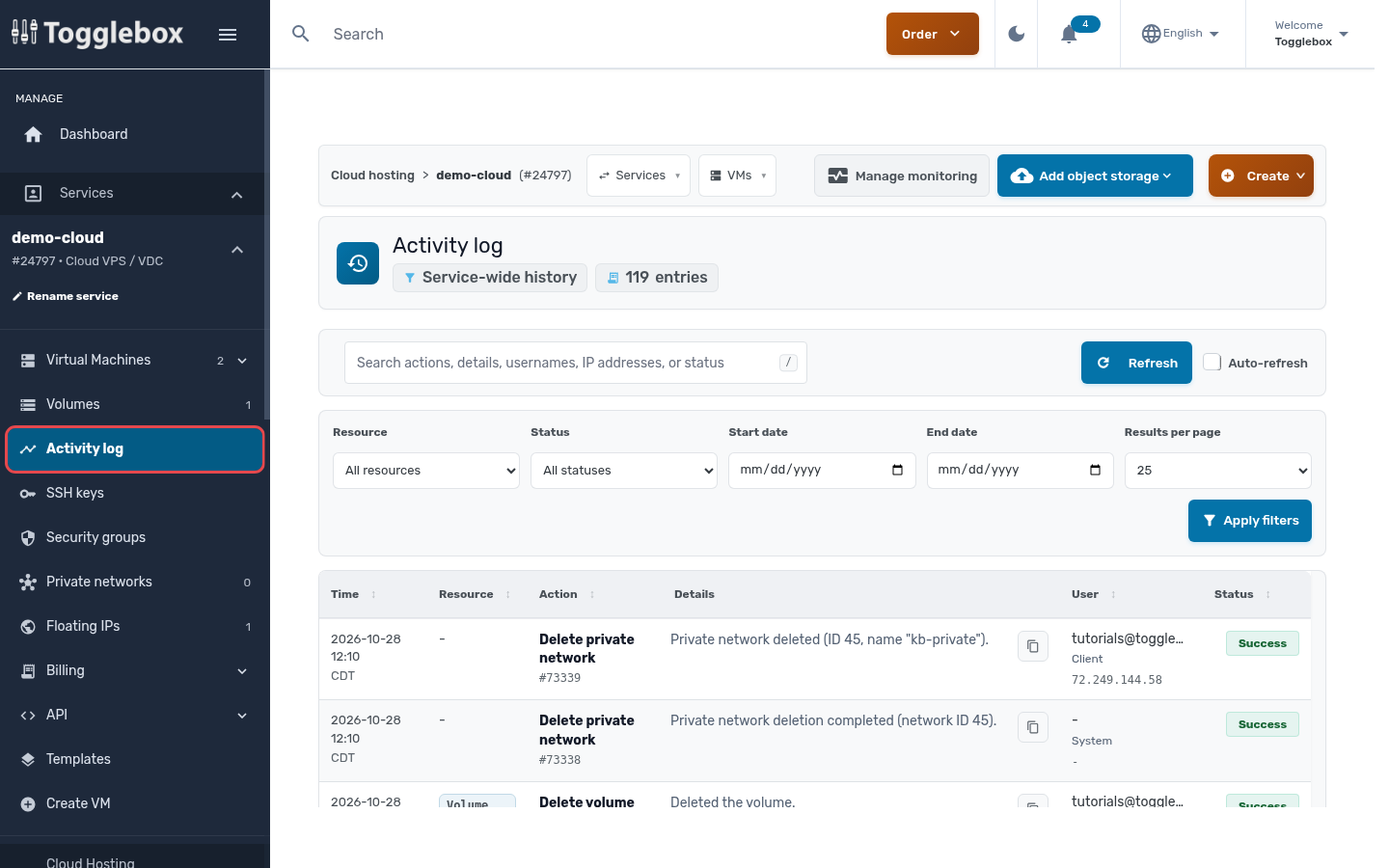Click the Billing receipt icon
This screenshot has width=1389, height=868.
pyautogui.click(x=28, y=670)
